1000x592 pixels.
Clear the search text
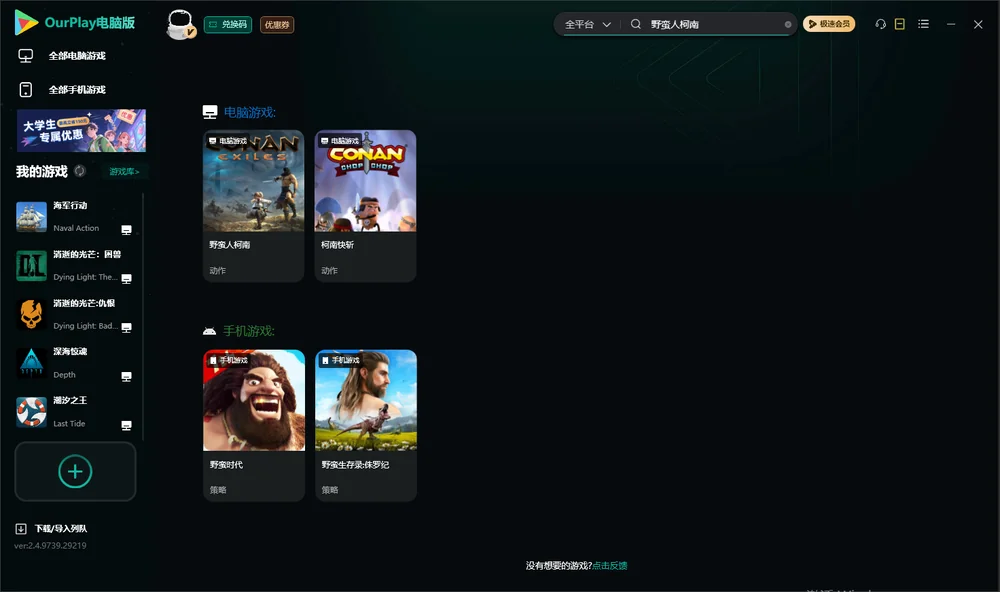(x=788, y=24)
